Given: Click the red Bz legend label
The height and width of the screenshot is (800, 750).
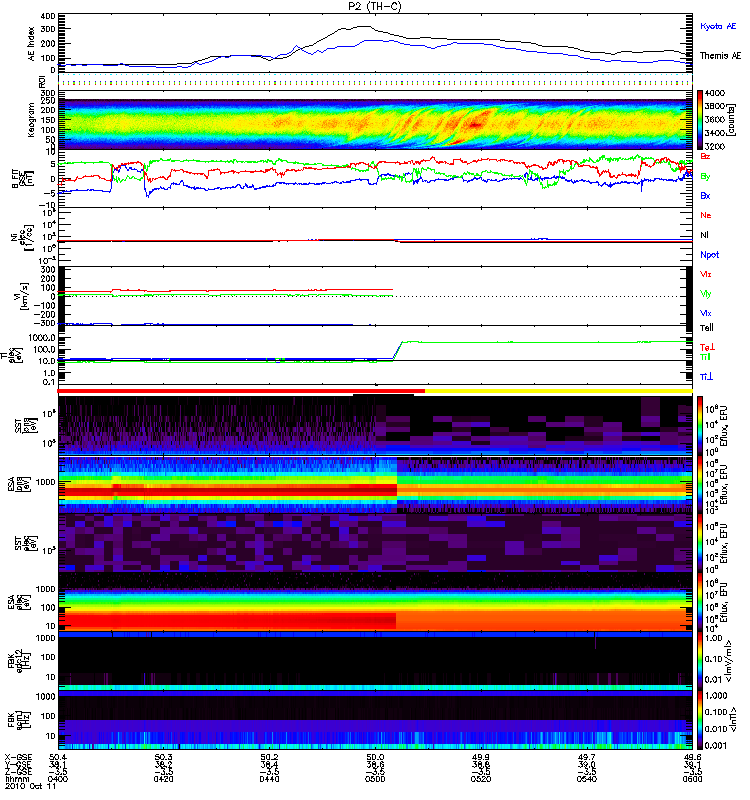Looking at the screenshot, I should (705, 156).
